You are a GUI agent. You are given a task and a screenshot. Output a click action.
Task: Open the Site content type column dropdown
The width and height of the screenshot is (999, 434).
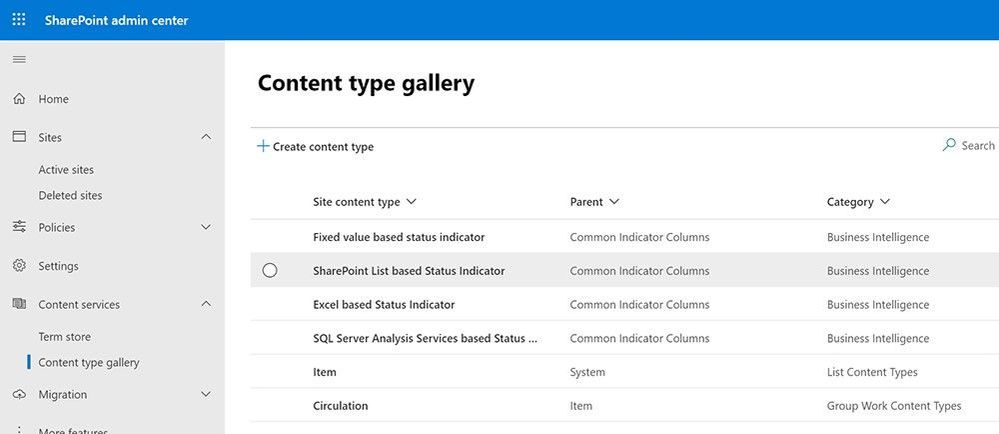[411, 202]
